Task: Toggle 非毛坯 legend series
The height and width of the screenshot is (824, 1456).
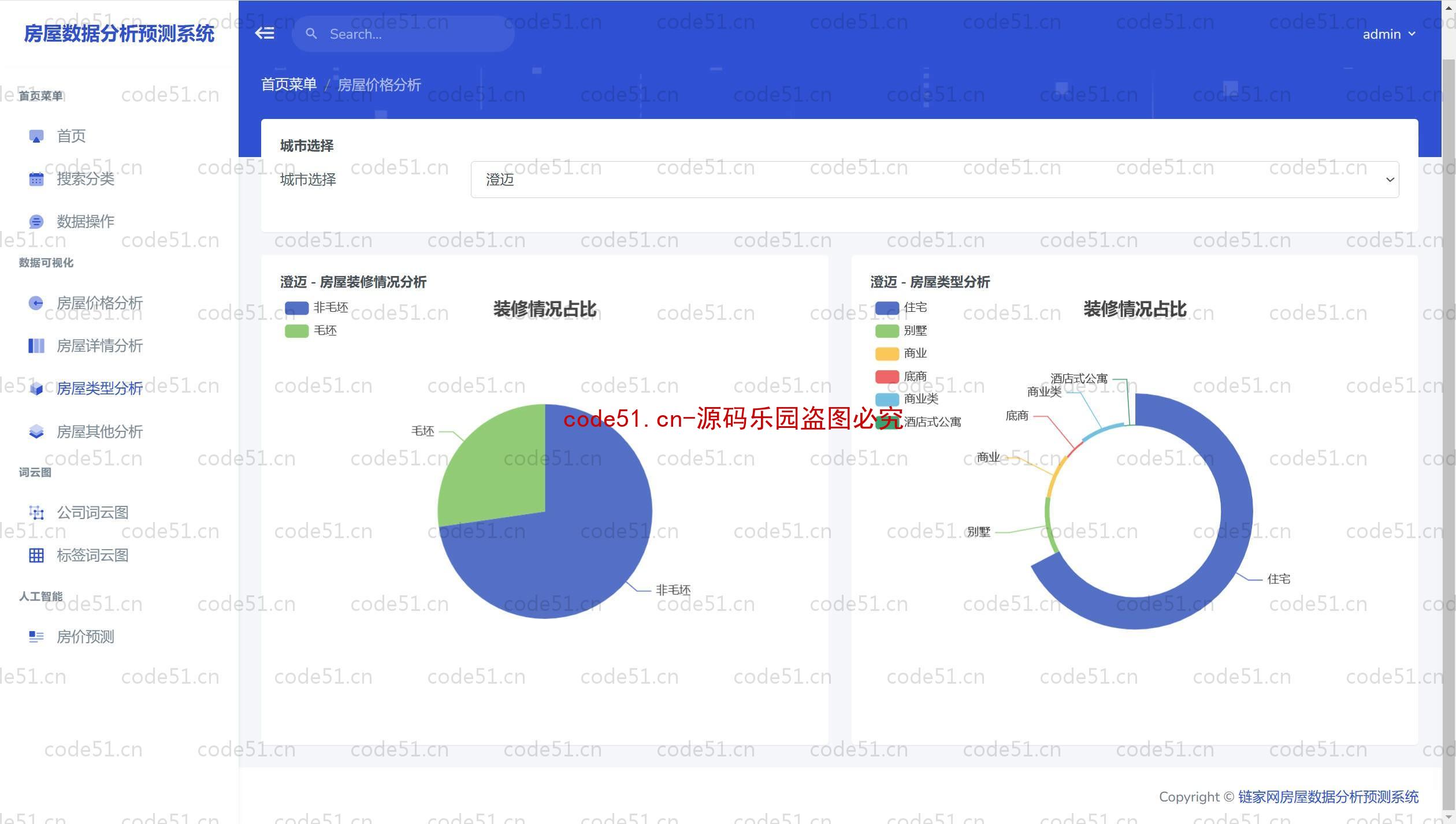Action: click(317, 308)
